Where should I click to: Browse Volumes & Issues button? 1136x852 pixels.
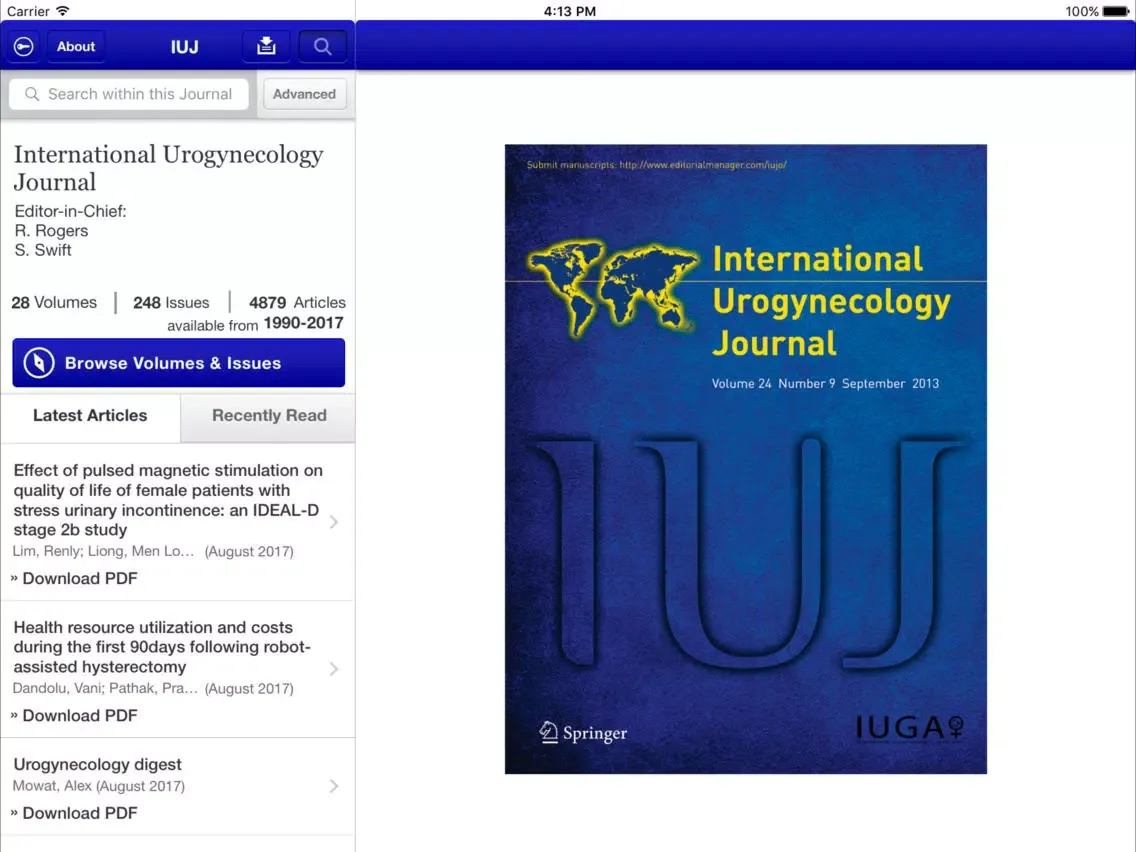tap(178, 363)
